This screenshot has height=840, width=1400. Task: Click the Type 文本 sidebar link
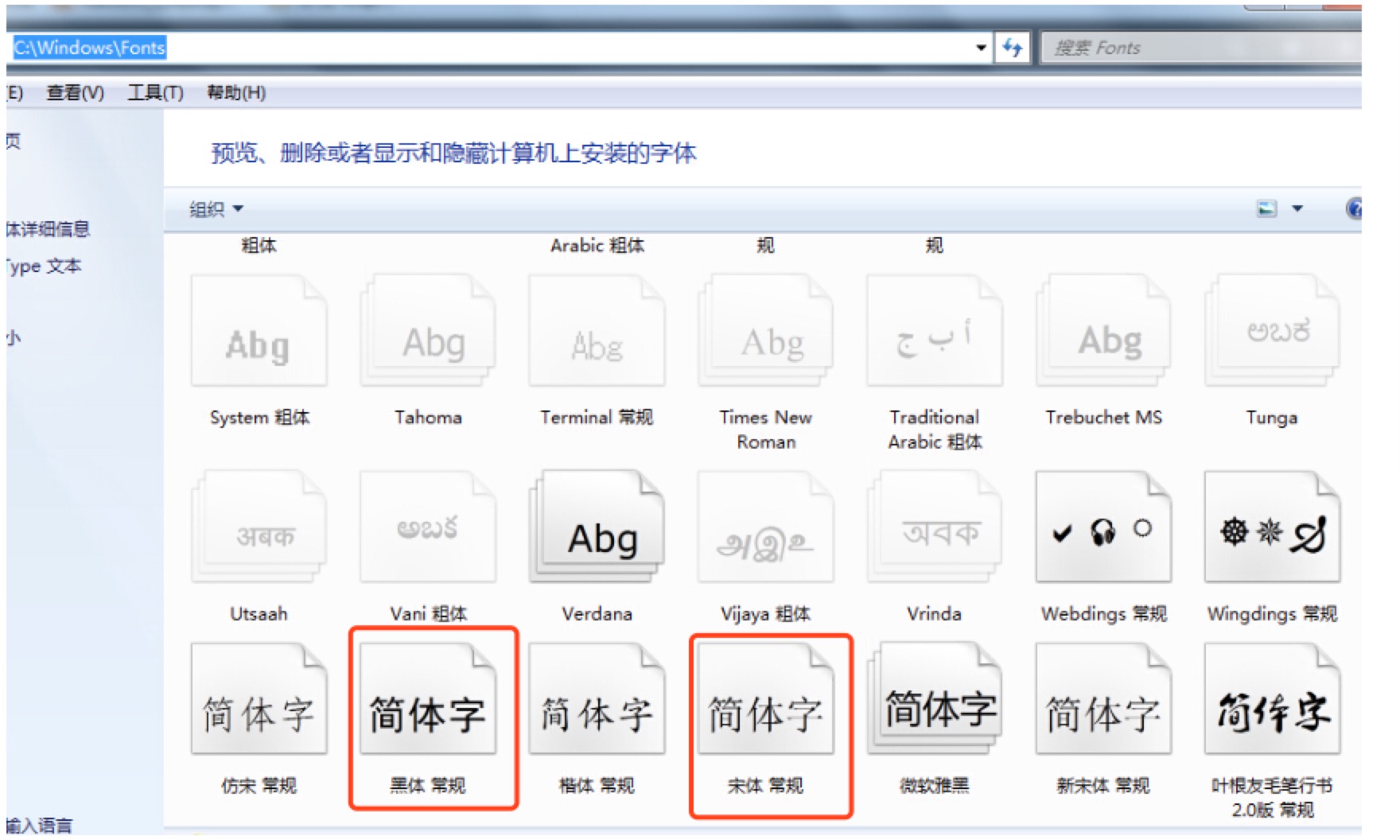click(x=44, y=266)
